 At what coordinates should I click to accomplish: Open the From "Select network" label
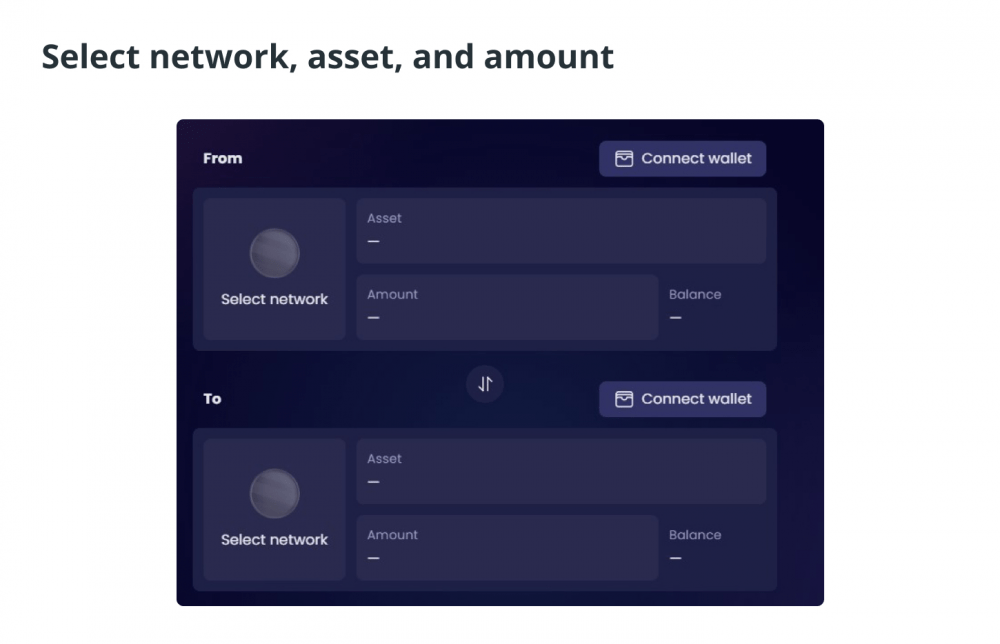pos(274,299)
